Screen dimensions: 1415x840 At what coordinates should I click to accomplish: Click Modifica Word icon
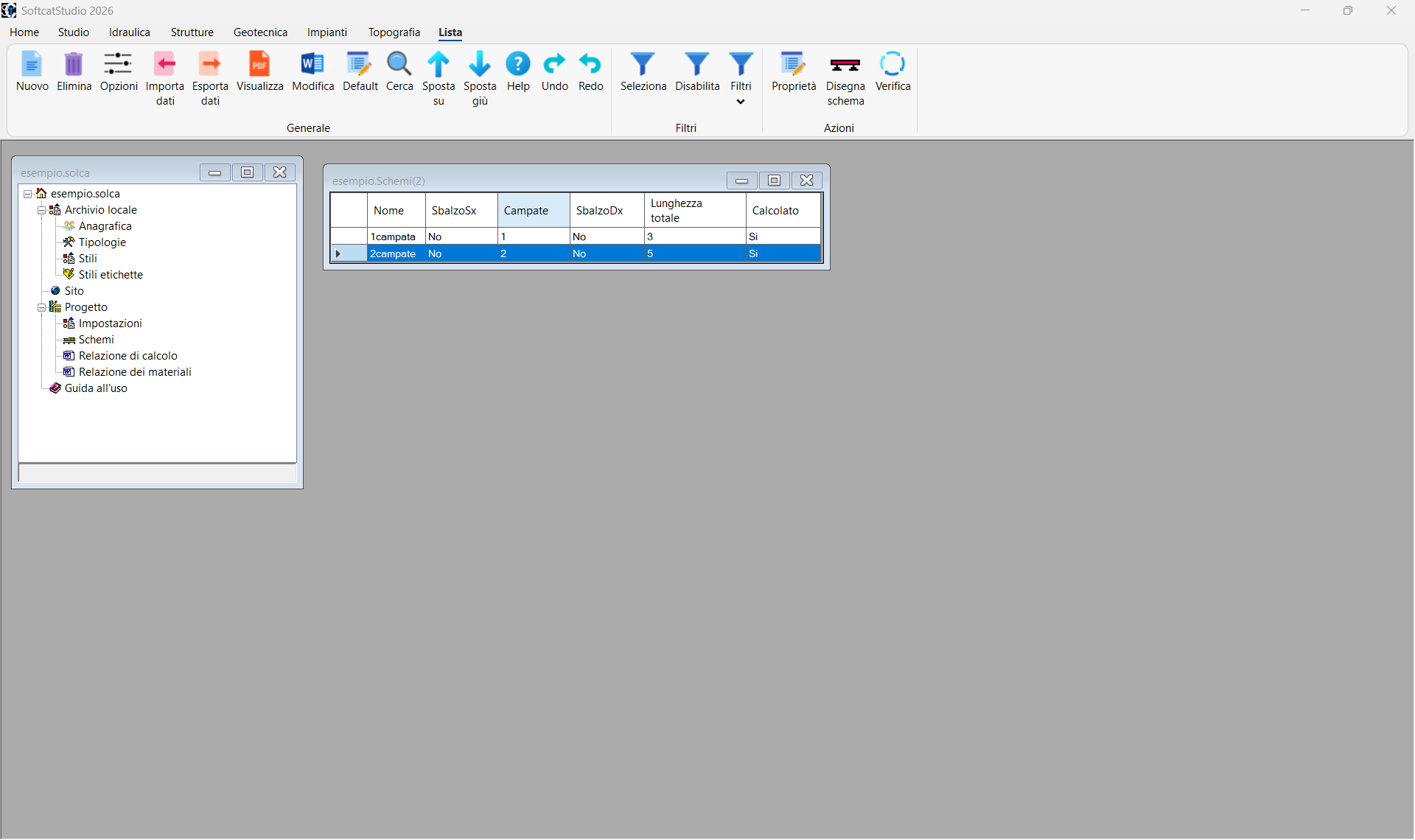312,64
